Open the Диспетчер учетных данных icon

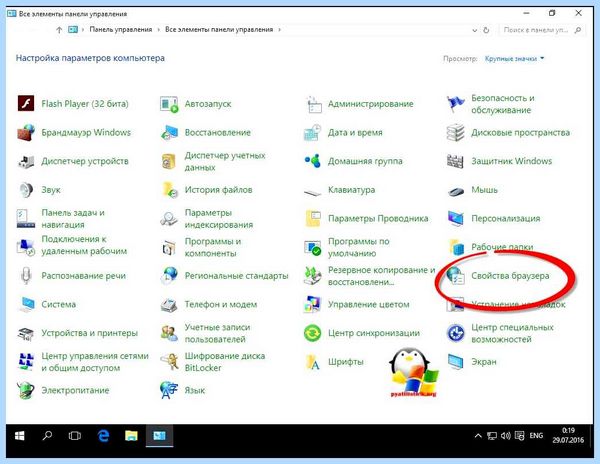pyautogui.click(x=169, y=161)
